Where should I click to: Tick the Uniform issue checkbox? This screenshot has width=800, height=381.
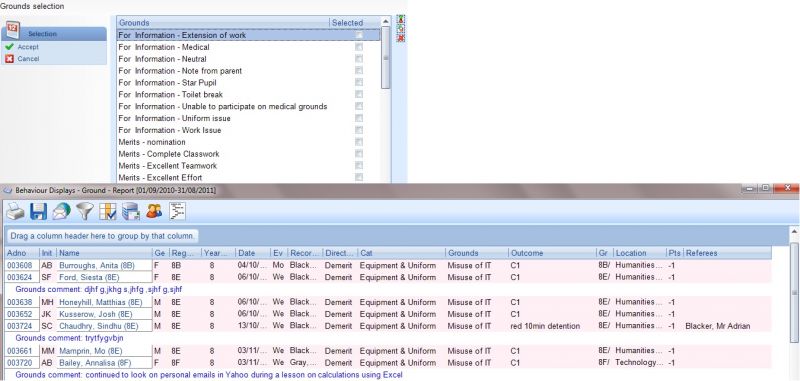point(359,118)
